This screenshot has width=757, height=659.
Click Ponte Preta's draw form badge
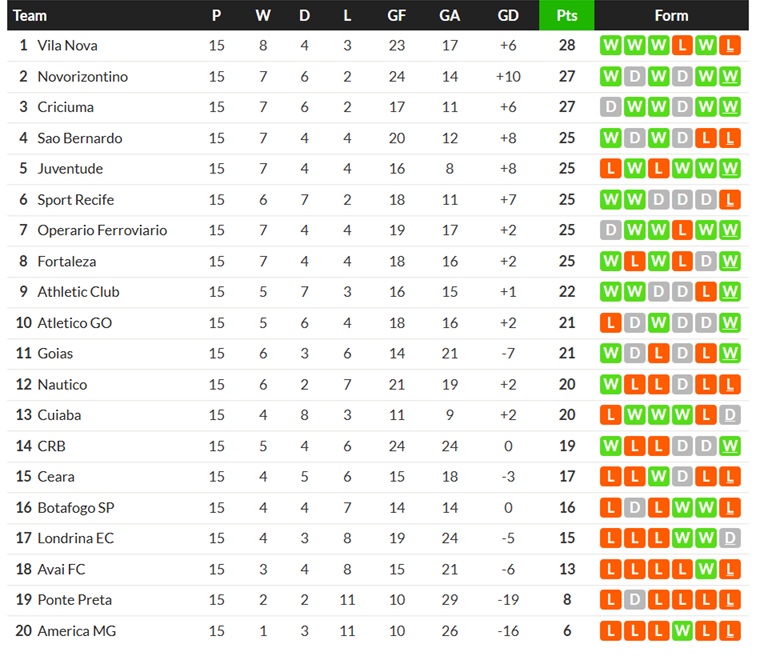tap(634, 600)
